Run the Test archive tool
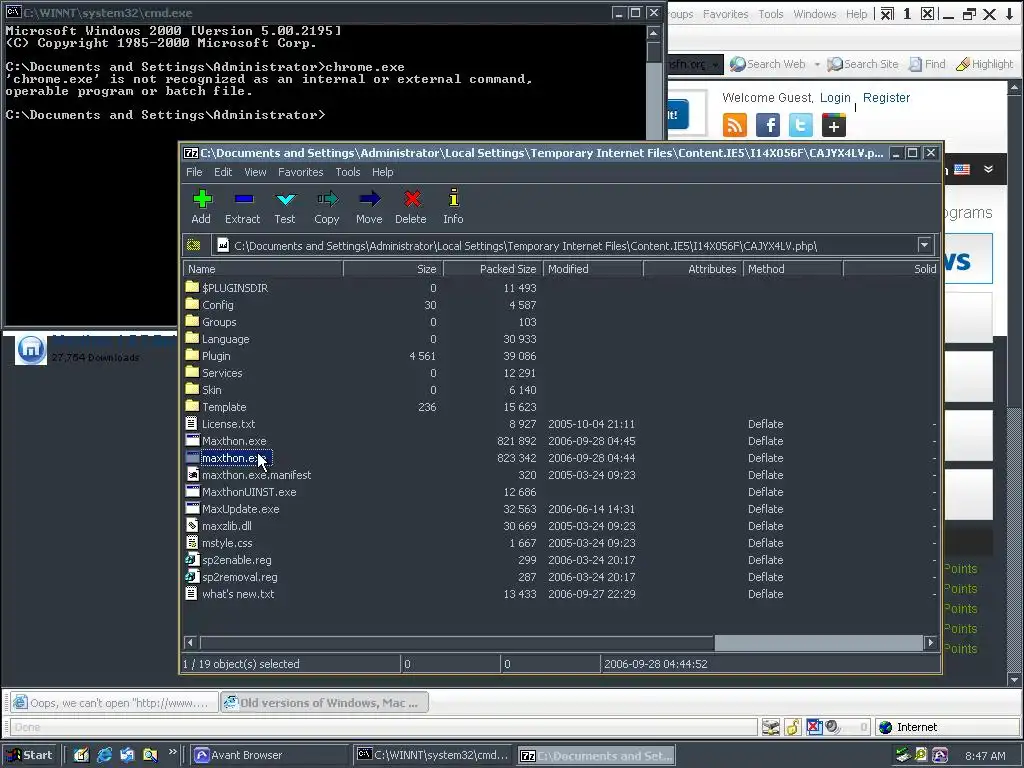This screenshot has height=768, width=1024. pyautogui.click(x=285, y=206)
